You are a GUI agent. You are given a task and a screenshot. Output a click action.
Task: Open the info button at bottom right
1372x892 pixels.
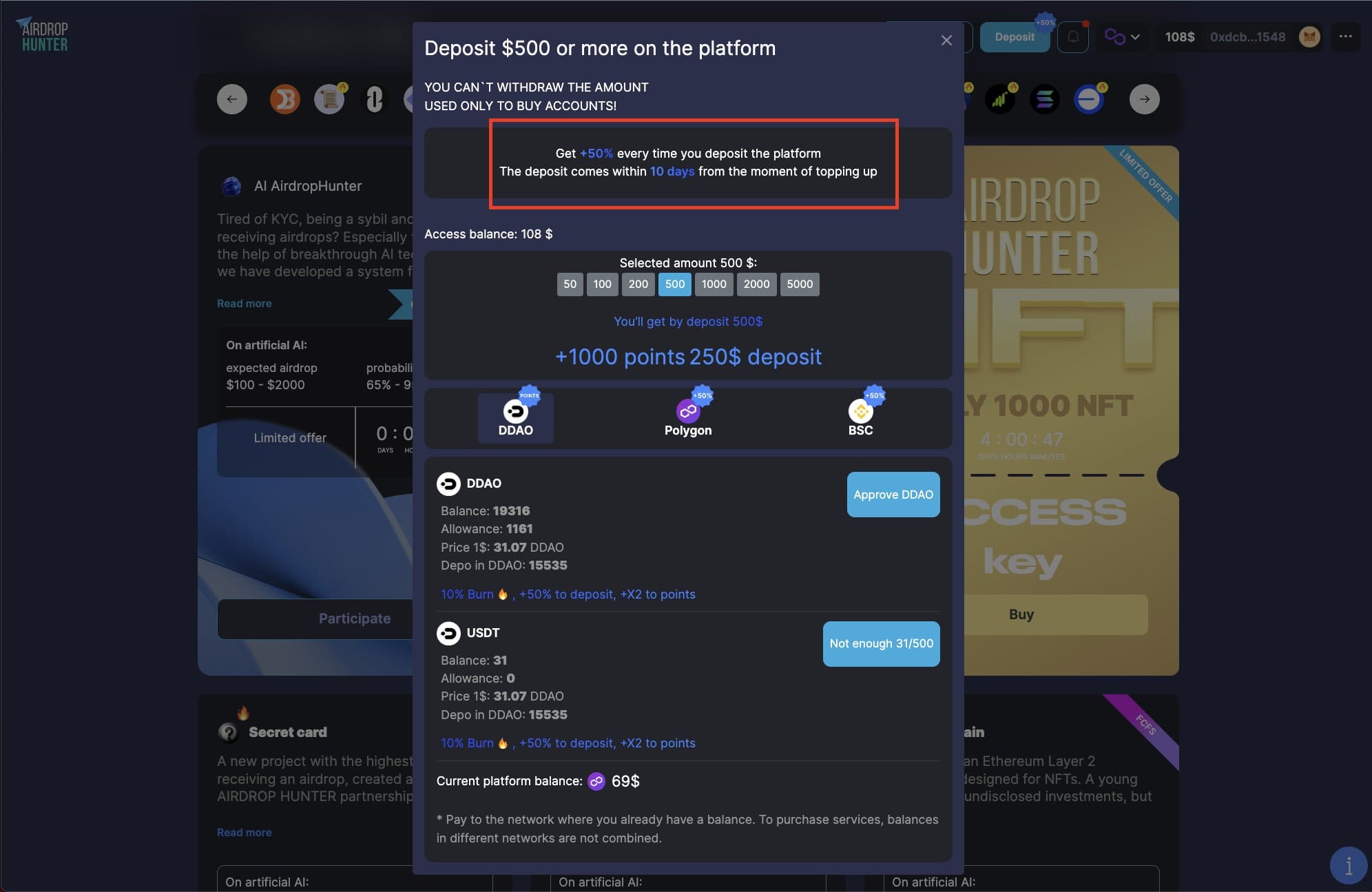[1348, 865]
